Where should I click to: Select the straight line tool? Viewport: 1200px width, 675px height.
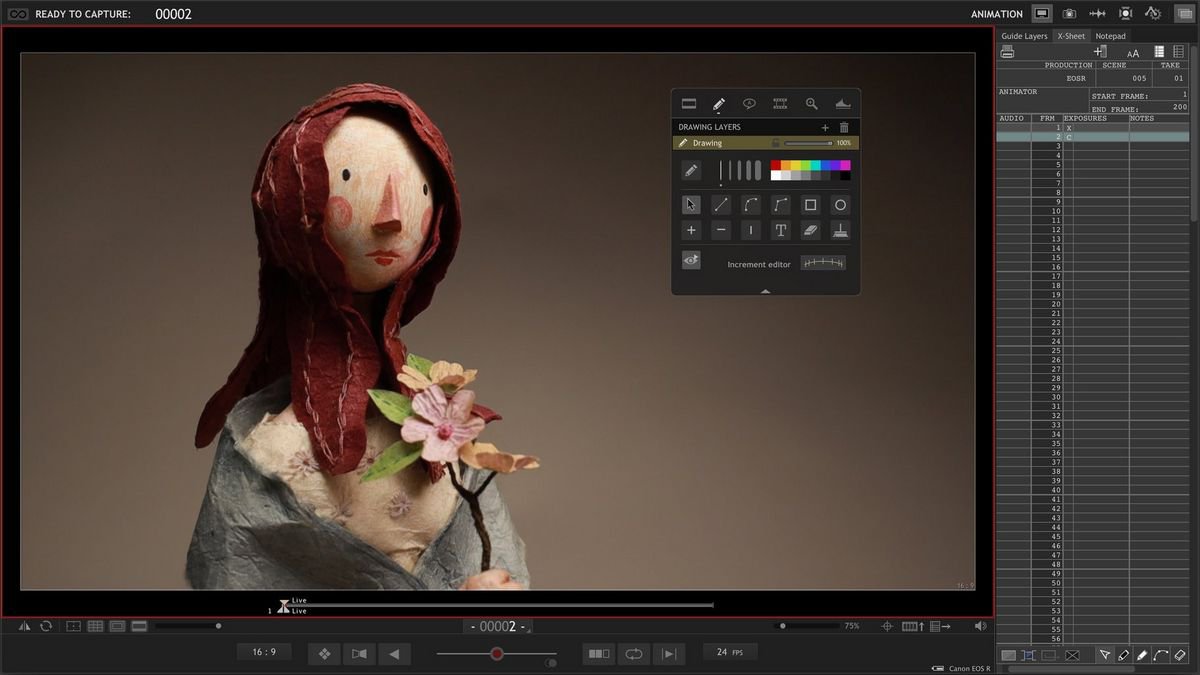point(721,204)
